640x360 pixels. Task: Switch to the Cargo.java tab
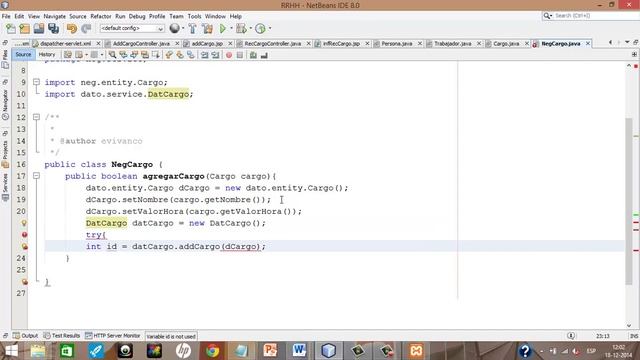point(506,43)
